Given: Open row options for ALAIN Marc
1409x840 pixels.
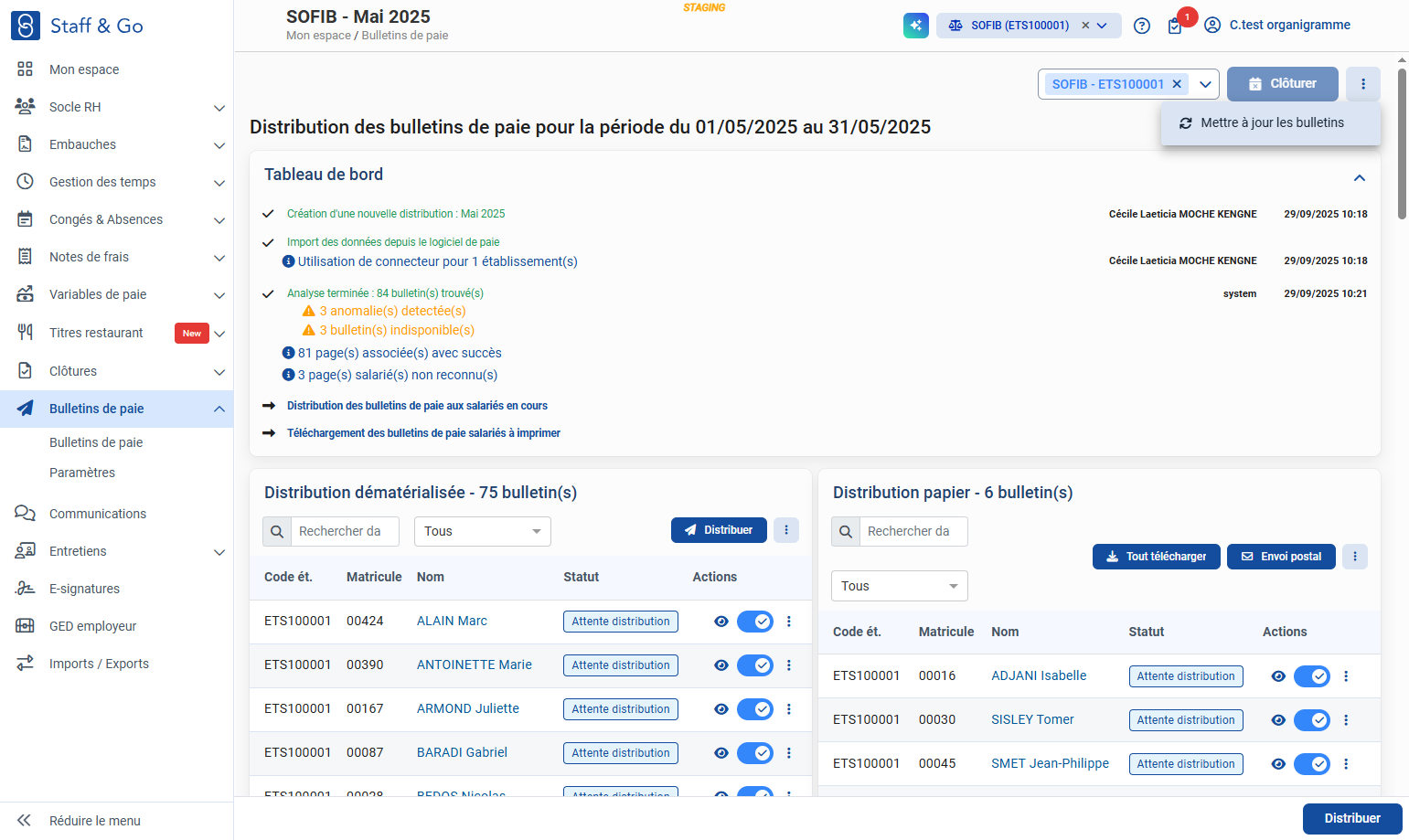Looking at the screenshot, I should coord(789,622).
